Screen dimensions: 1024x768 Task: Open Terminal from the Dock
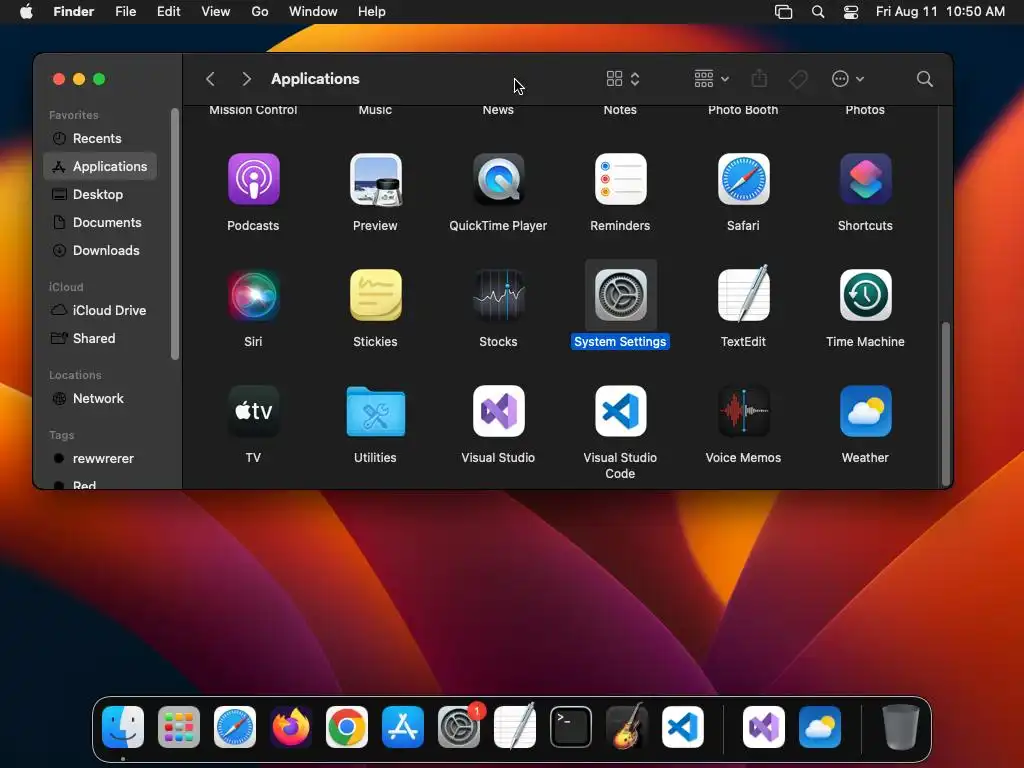571,727
